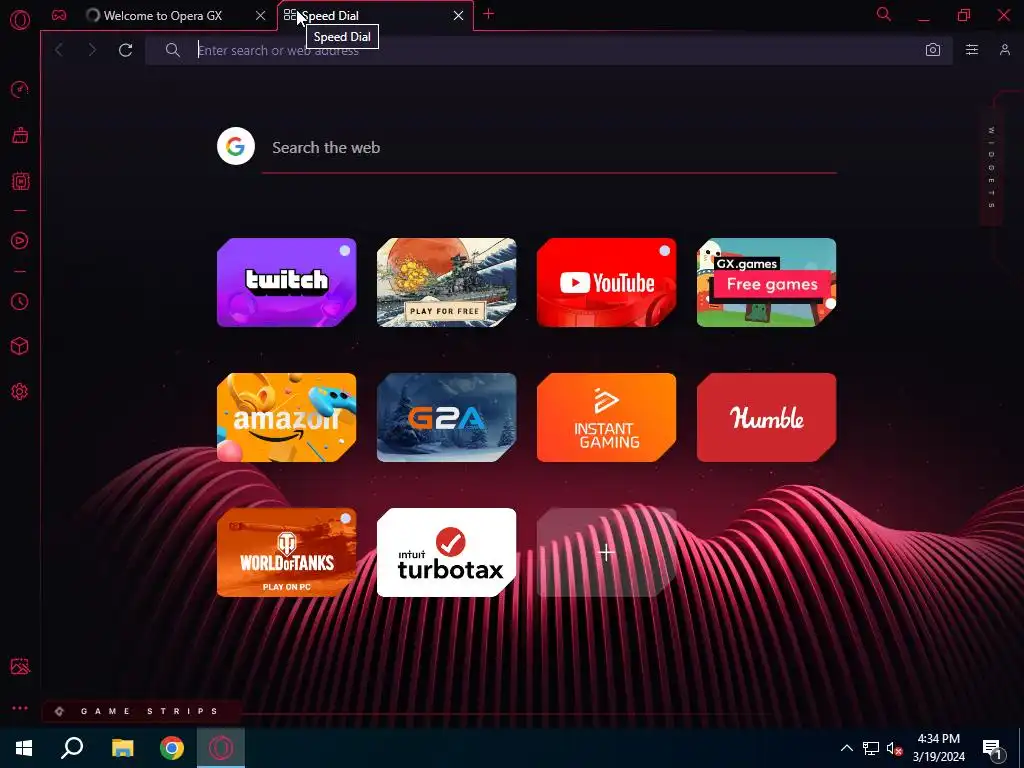
Task: Click the search tabs magnifier icon
Action: pos(884,14)
